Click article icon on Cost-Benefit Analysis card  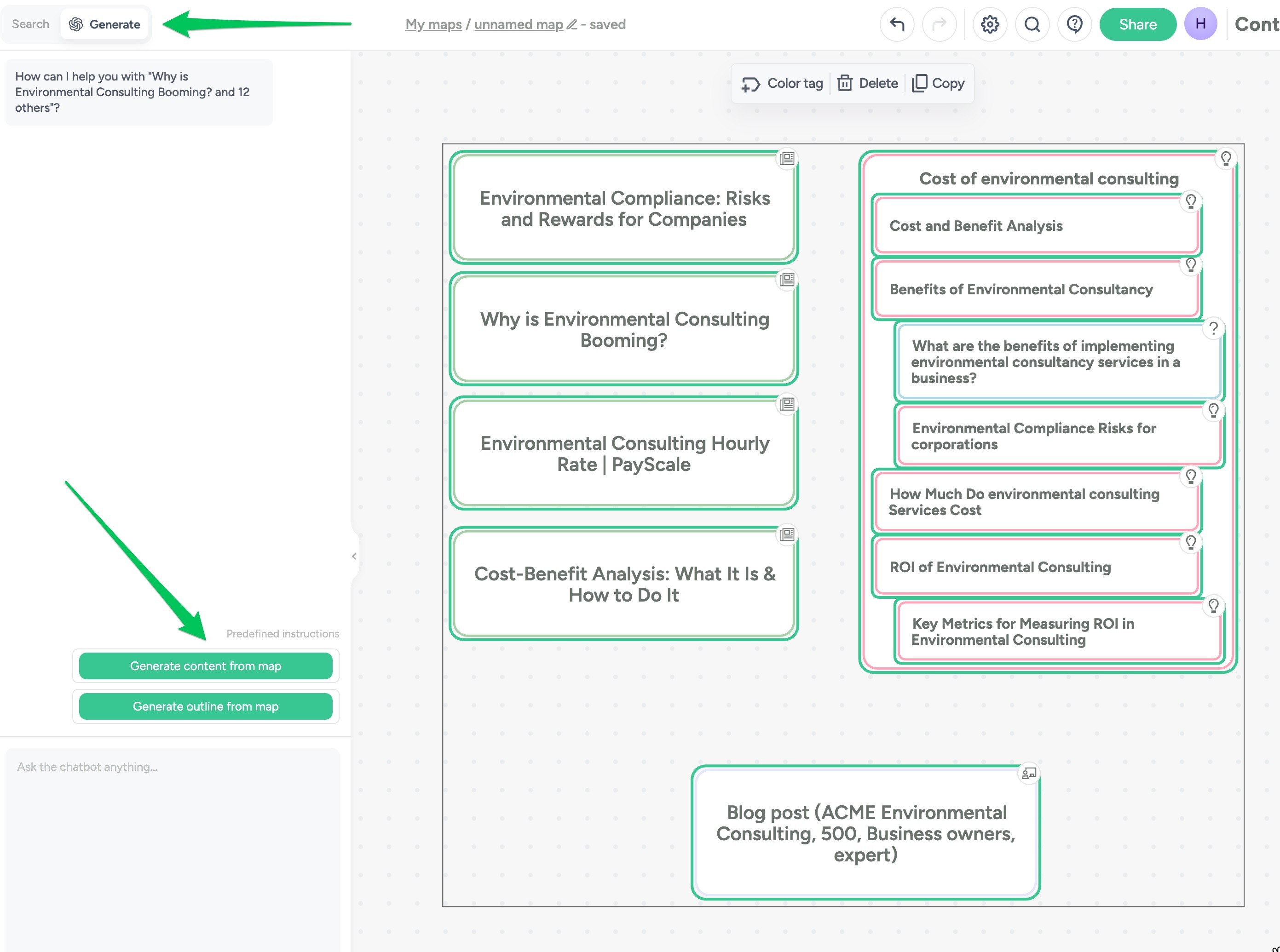tap(787, 534)
